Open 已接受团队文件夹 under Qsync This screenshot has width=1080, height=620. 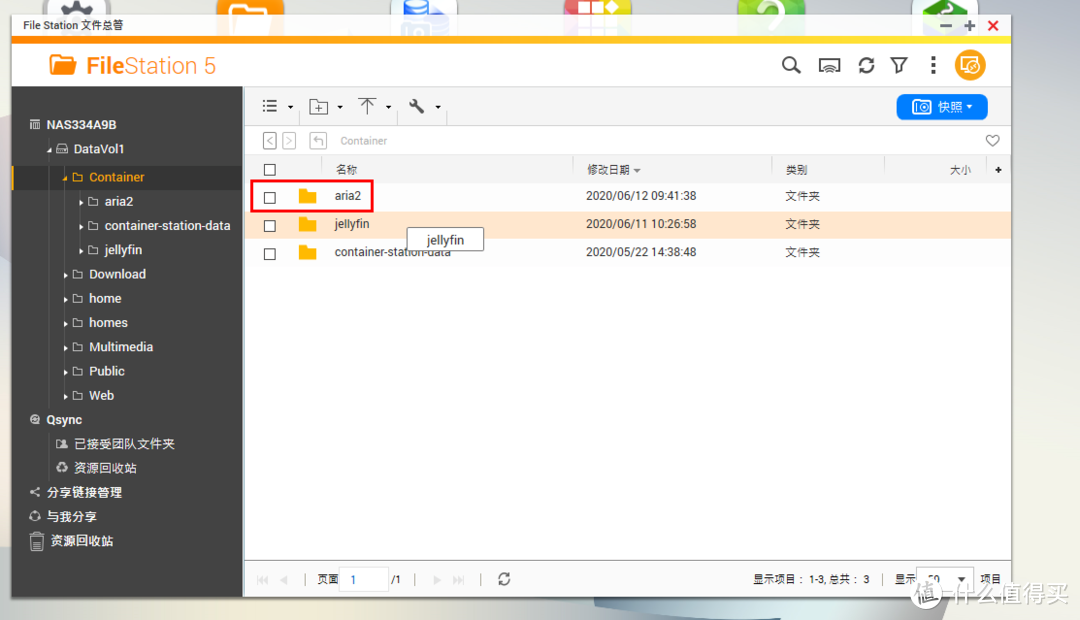point(124,444)
